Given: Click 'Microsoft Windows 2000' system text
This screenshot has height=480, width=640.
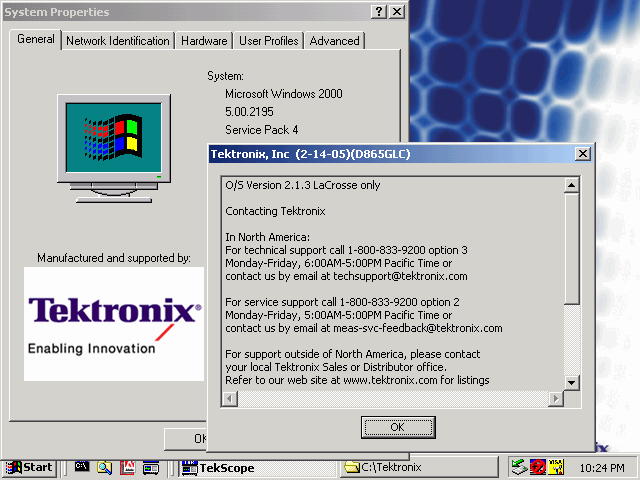Looking at the screenshot, I should point(284,94).
